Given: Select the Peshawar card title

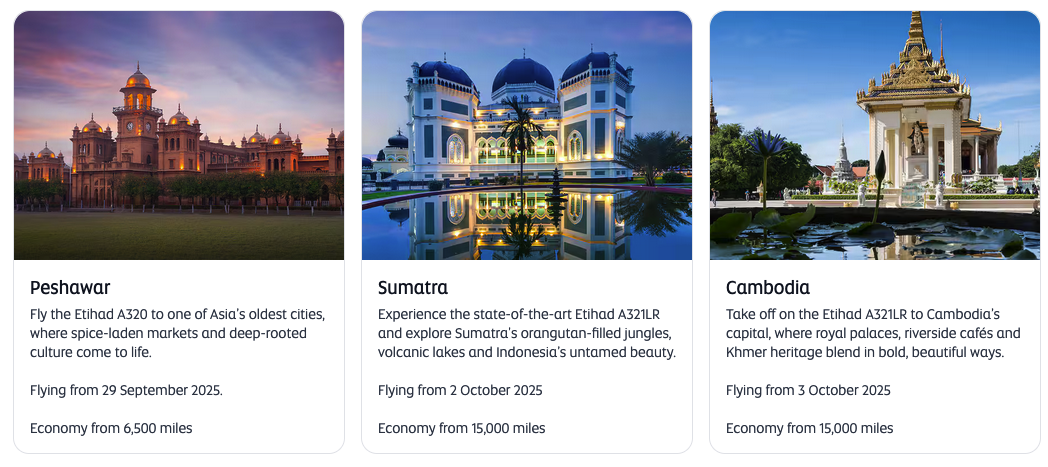Looking at the screenshot, I should tap(70, 288).
